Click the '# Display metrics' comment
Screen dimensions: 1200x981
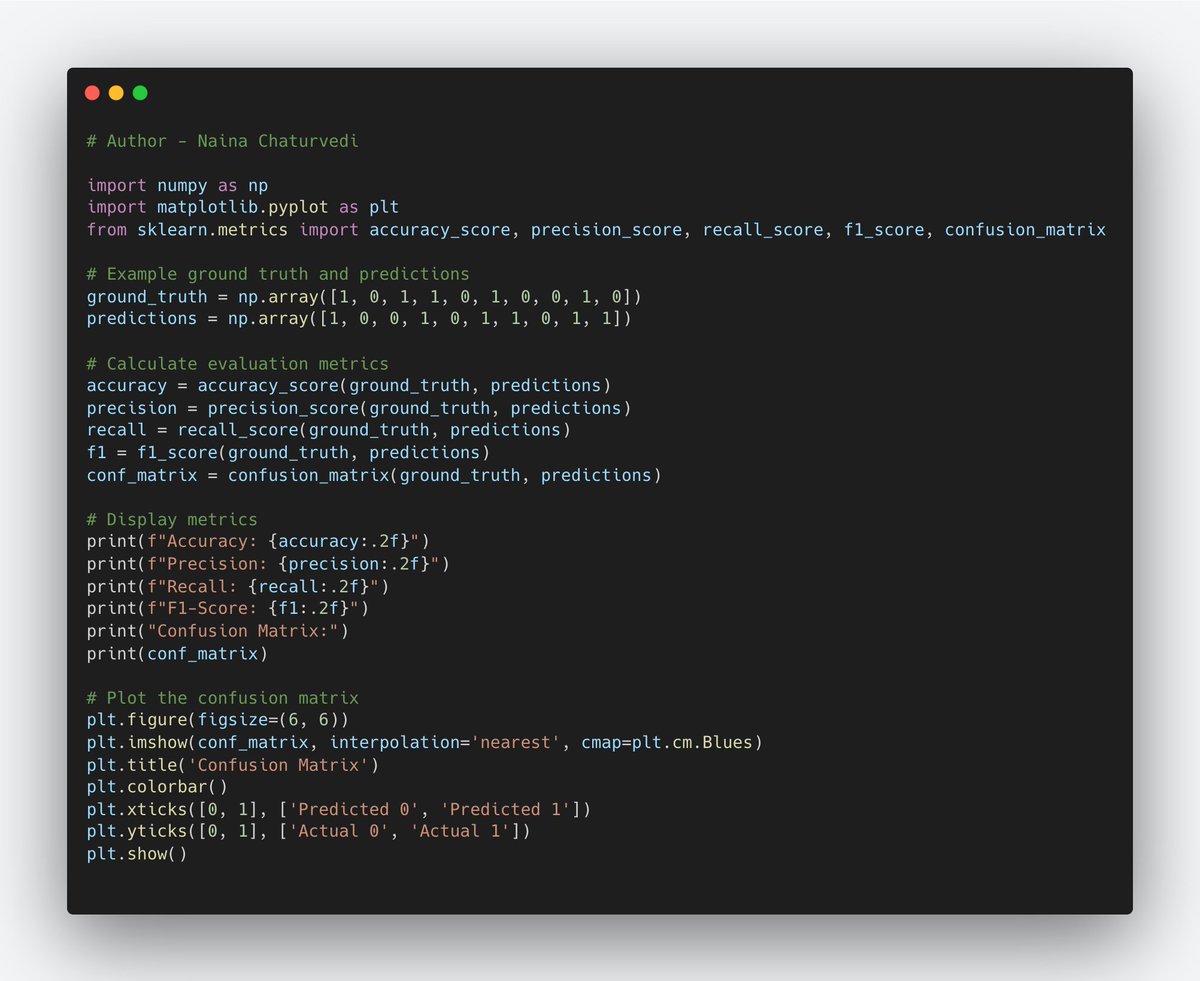click(172, 519)
